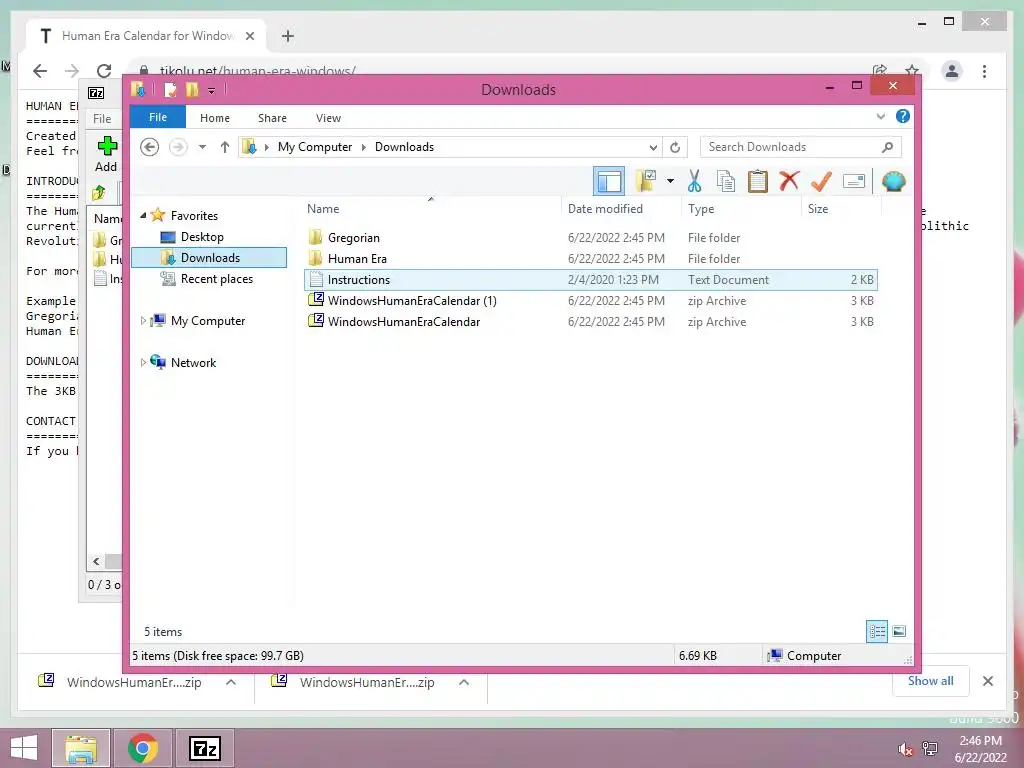Click My Computer in address breadcrumb
1024x768 pixels.
tap(315, 147)
